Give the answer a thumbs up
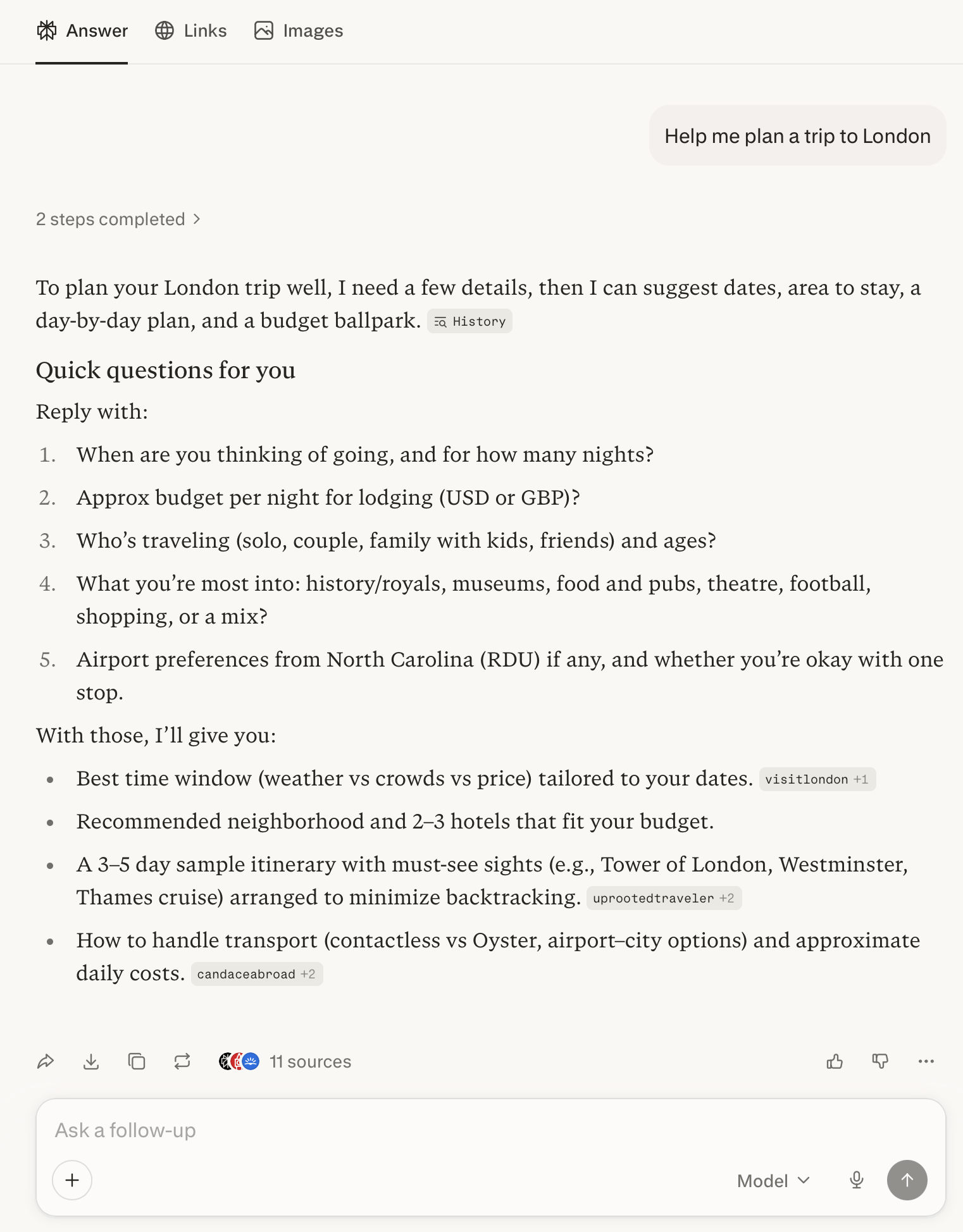Screen dimensions: 963x1232 (835, 1062)
